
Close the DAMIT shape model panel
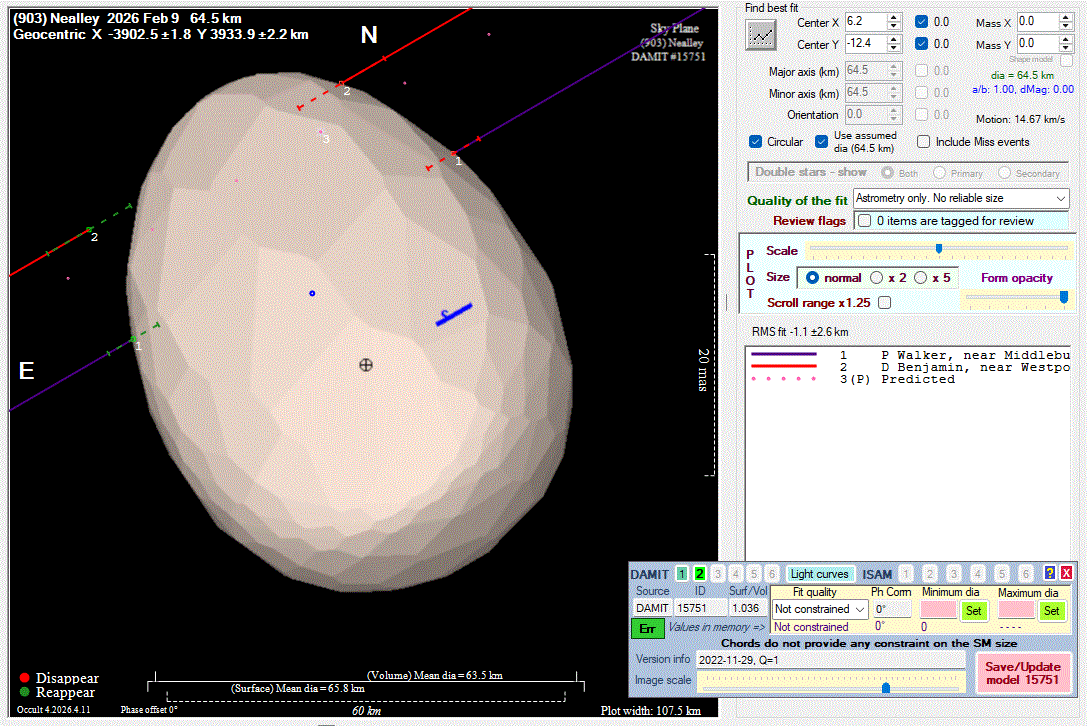[x=1066, y=573]
